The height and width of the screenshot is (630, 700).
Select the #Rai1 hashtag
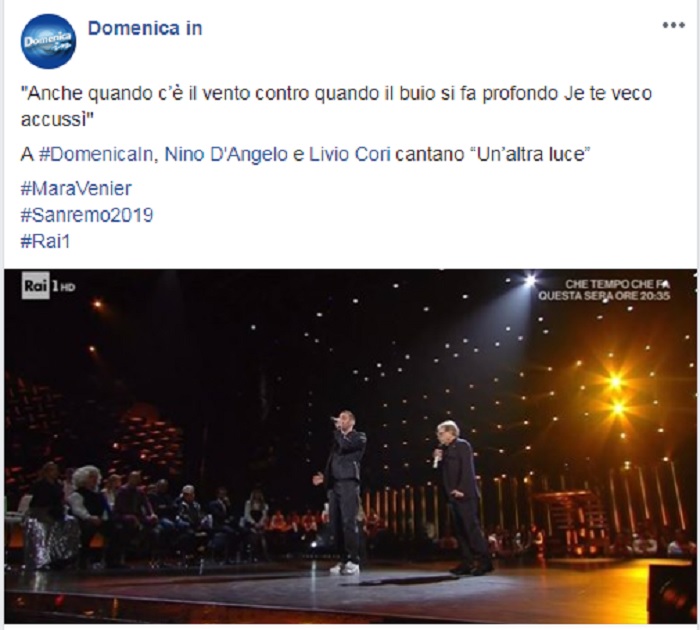point(46,242)
